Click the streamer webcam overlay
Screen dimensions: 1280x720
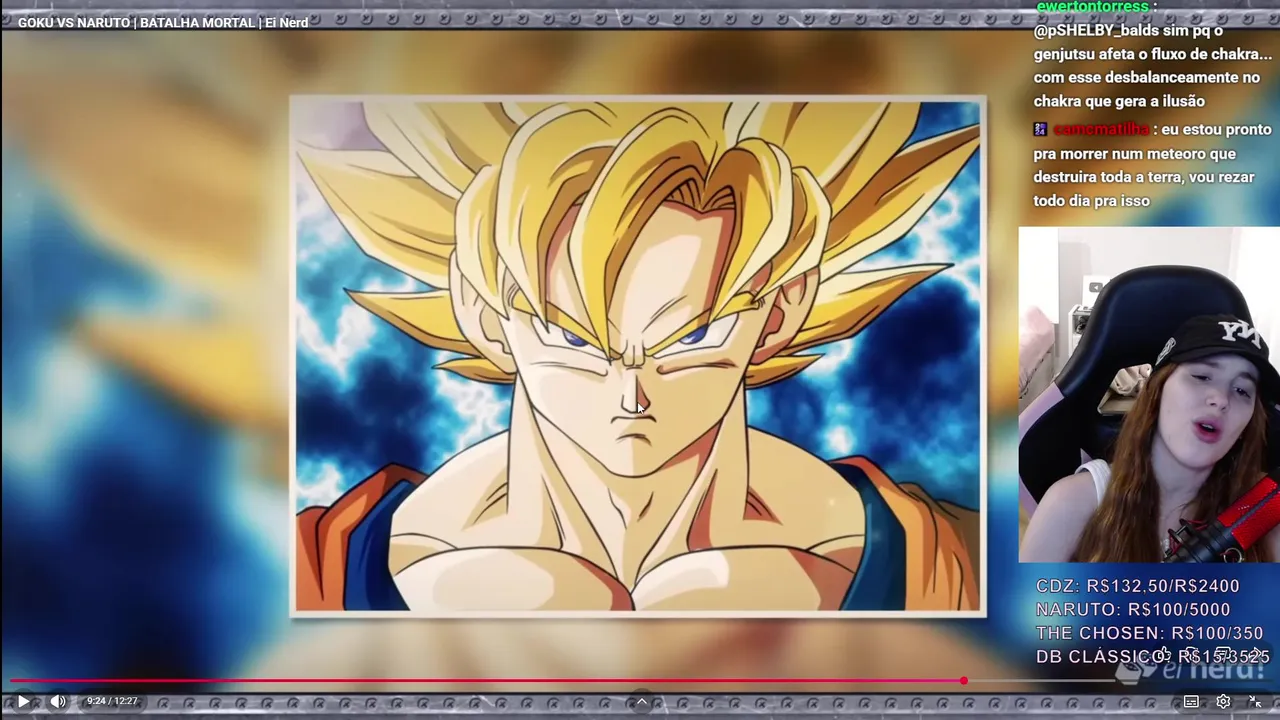tap(1149, 395)
